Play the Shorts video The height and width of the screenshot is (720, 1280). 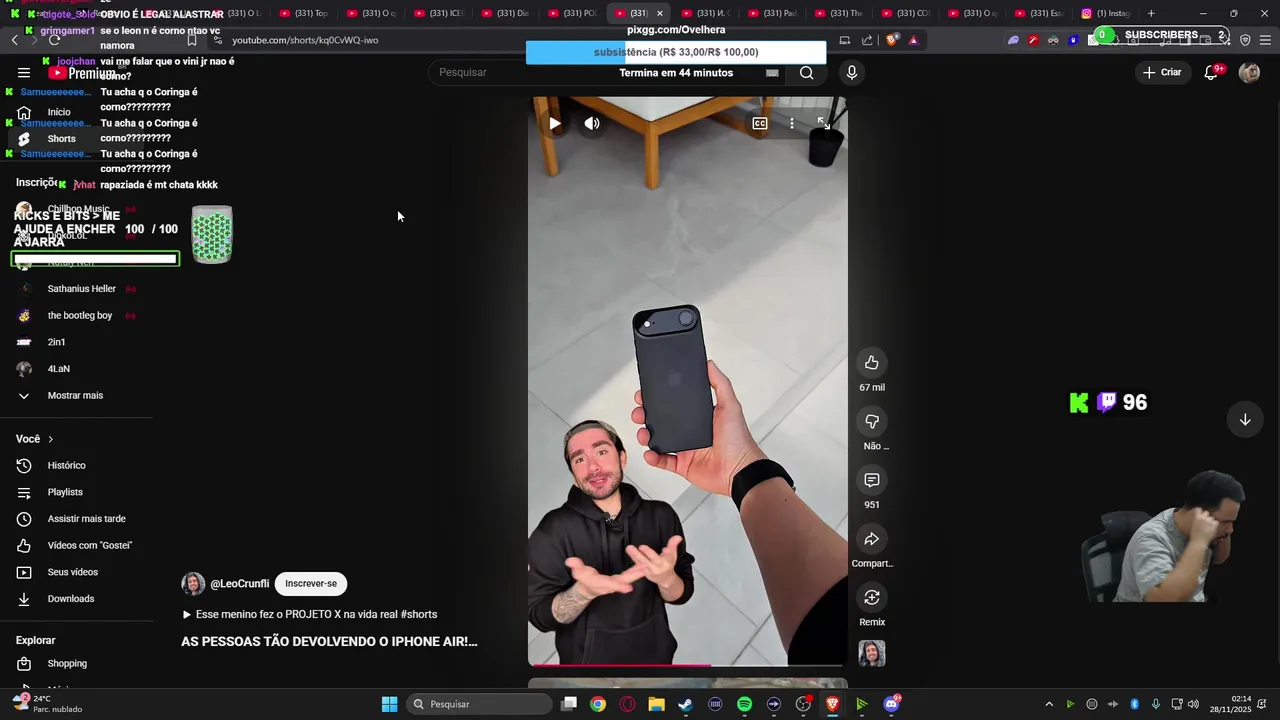[555, 124]
